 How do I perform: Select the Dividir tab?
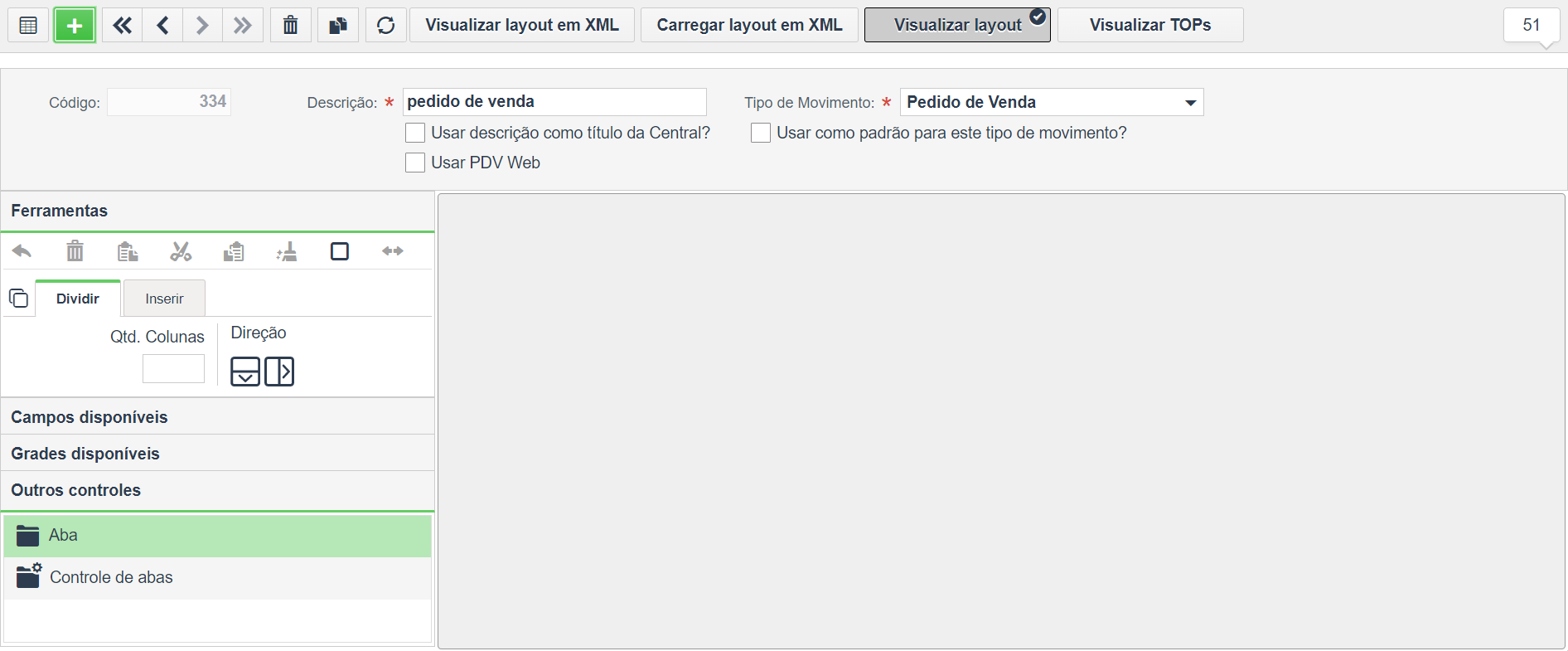tap(78, 299)
